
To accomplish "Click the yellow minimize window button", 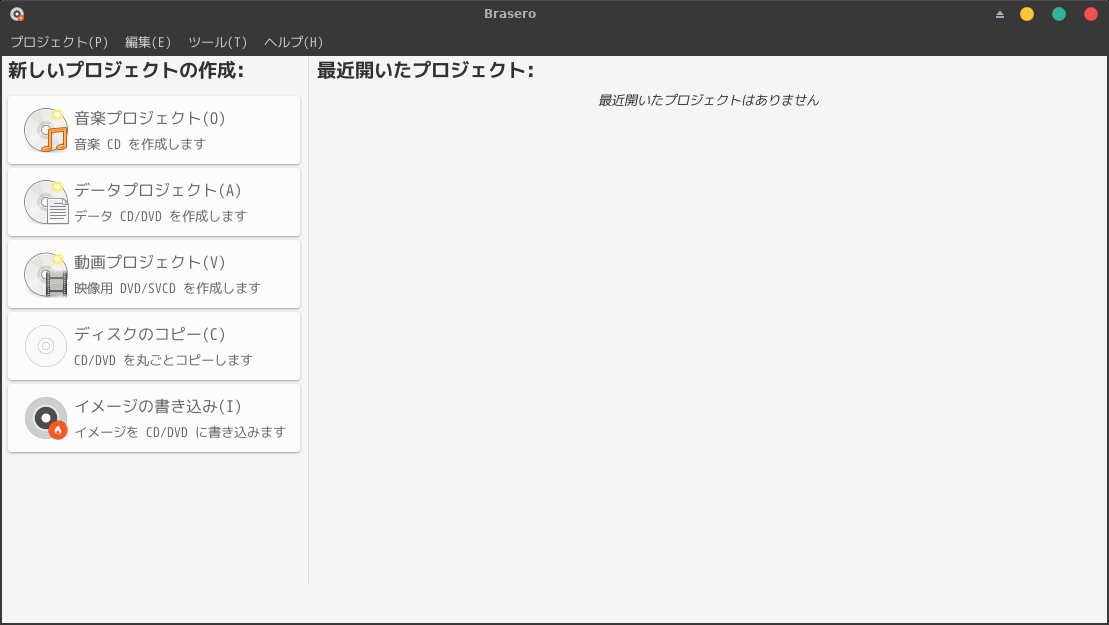I will (1027, 14).
